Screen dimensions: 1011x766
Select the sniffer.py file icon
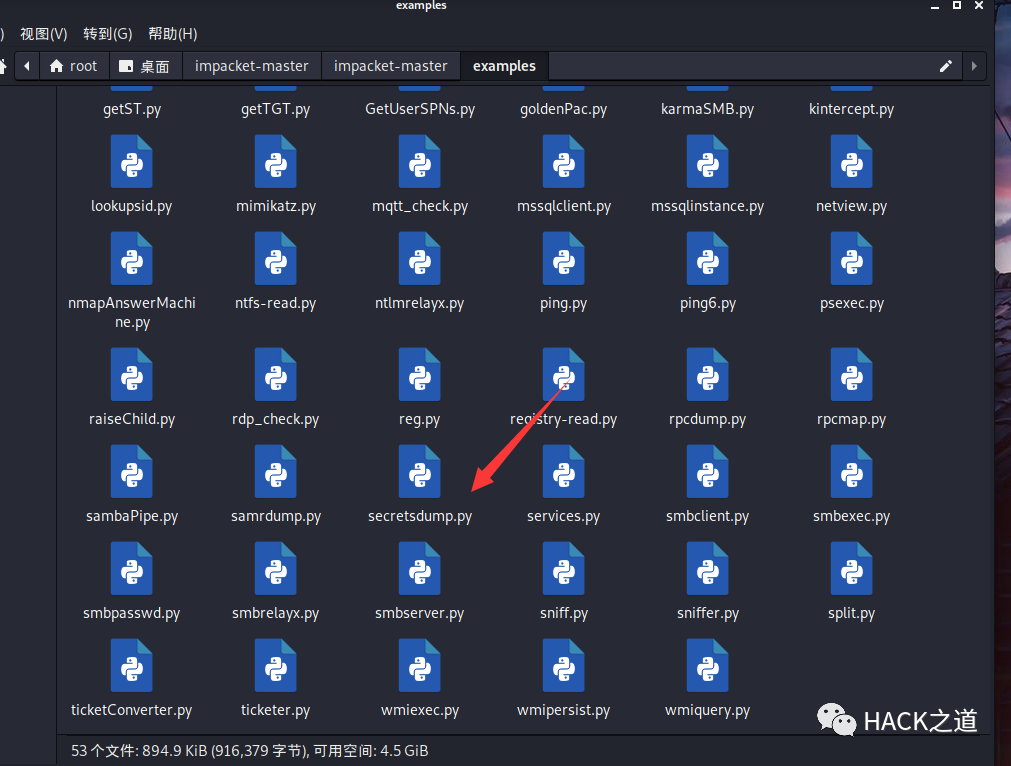tap(707, 569)
